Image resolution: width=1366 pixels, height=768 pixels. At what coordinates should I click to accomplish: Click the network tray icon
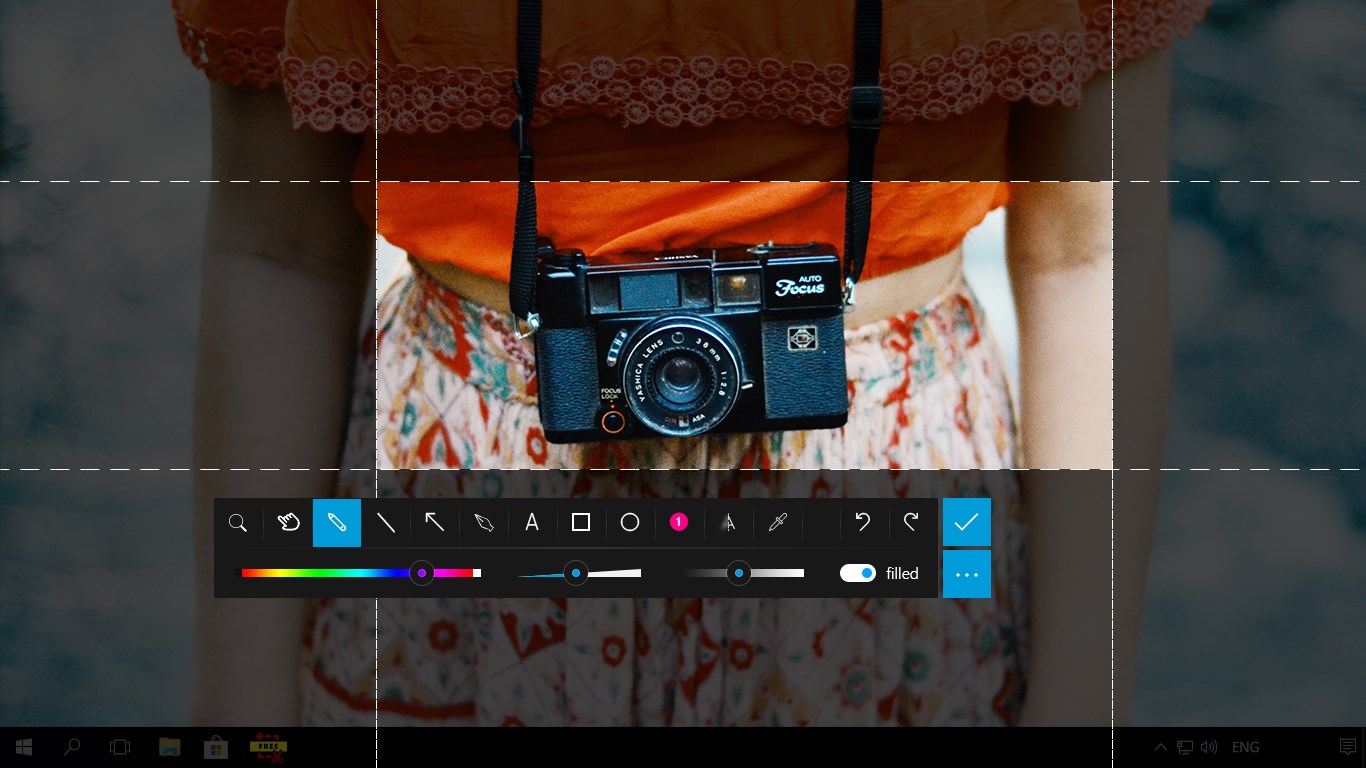click(x=1185, y=747)
